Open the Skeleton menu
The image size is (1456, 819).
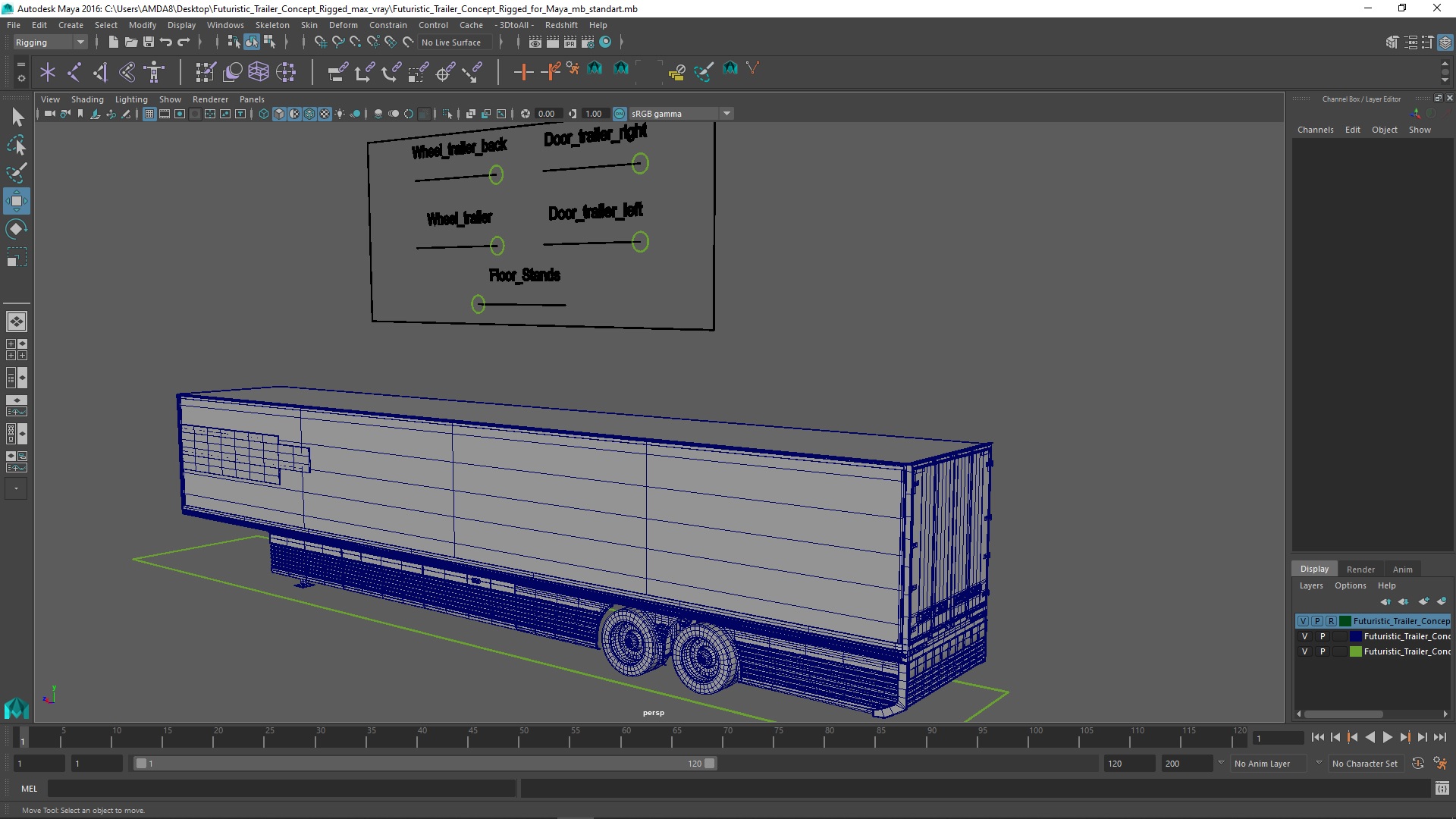point(271,25)
